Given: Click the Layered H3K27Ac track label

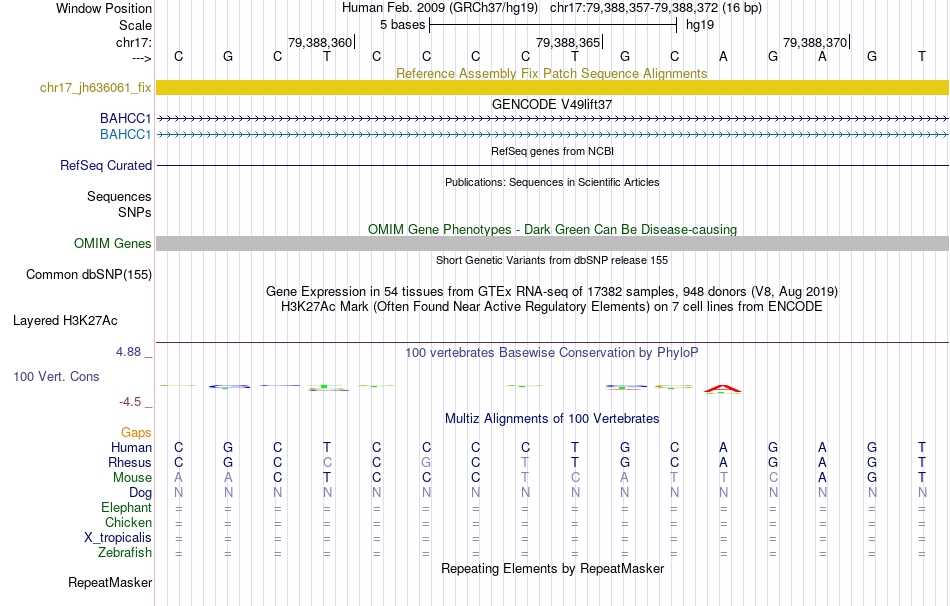Looking at the screenshot, I should pyautogui.click(x=65, y=321).
